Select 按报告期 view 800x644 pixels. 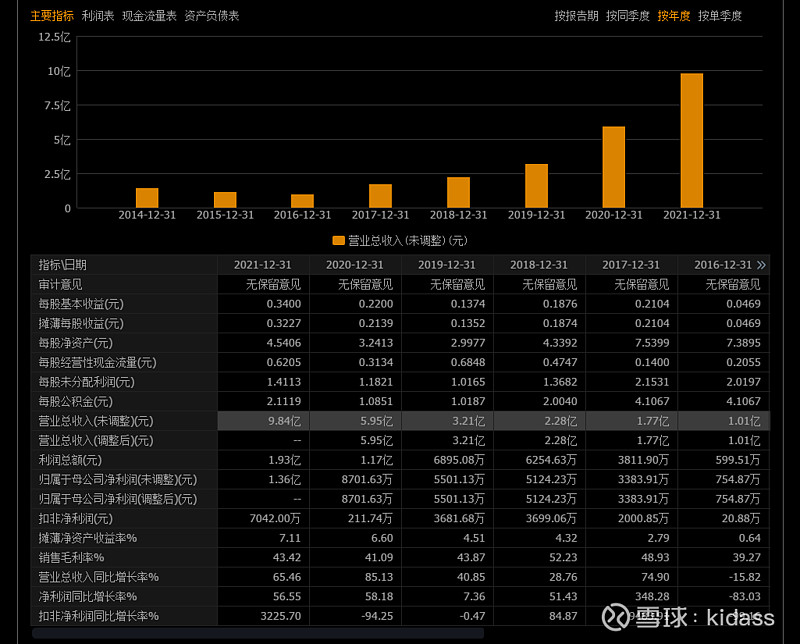click(577, 16)
